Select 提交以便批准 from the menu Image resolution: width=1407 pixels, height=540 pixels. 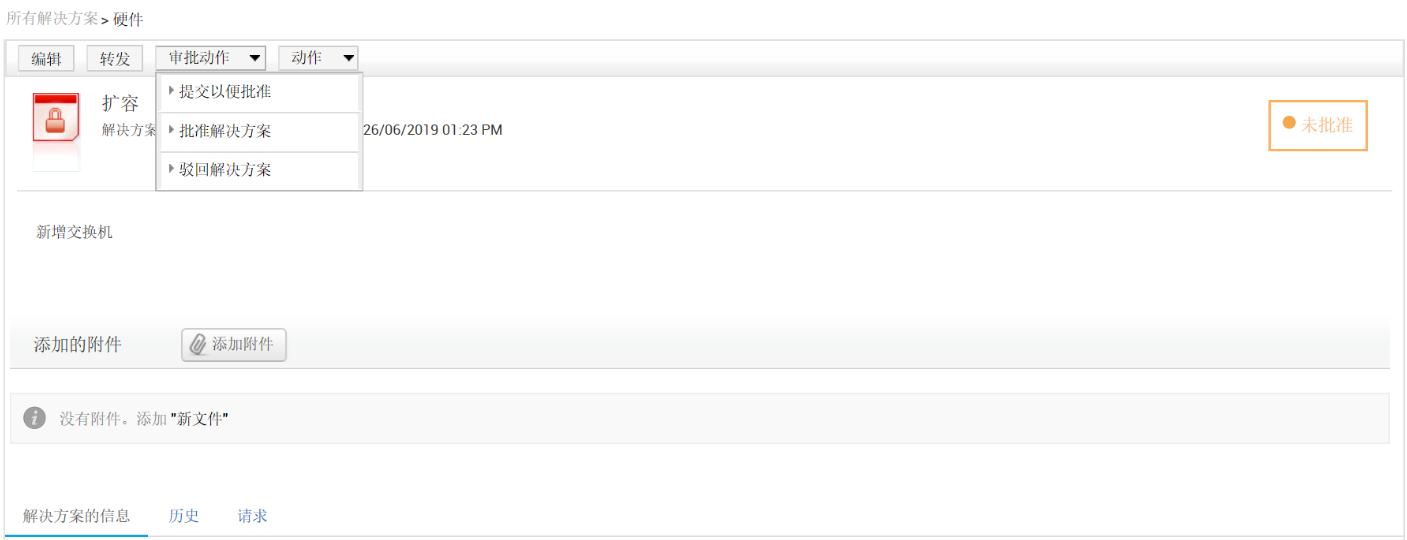point(225,92)
